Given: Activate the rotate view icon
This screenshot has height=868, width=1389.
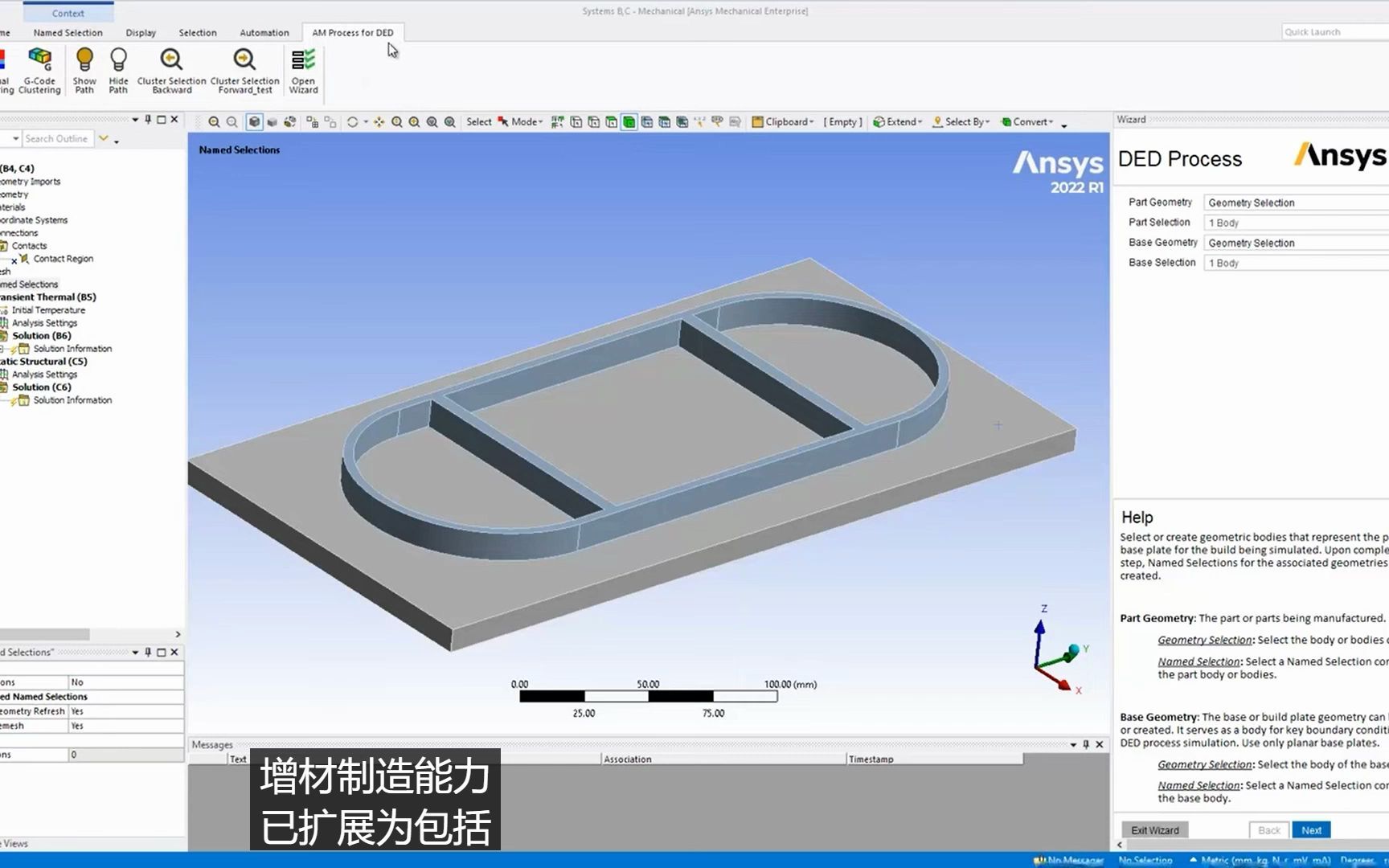Looking at the screenshot, I should coord(354,121).
